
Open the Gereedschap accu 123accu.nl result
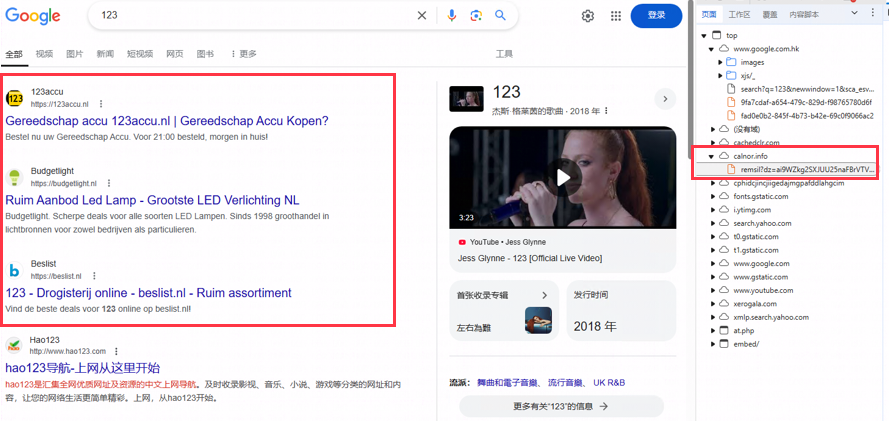pyautogui.click(x=167, y=121)
